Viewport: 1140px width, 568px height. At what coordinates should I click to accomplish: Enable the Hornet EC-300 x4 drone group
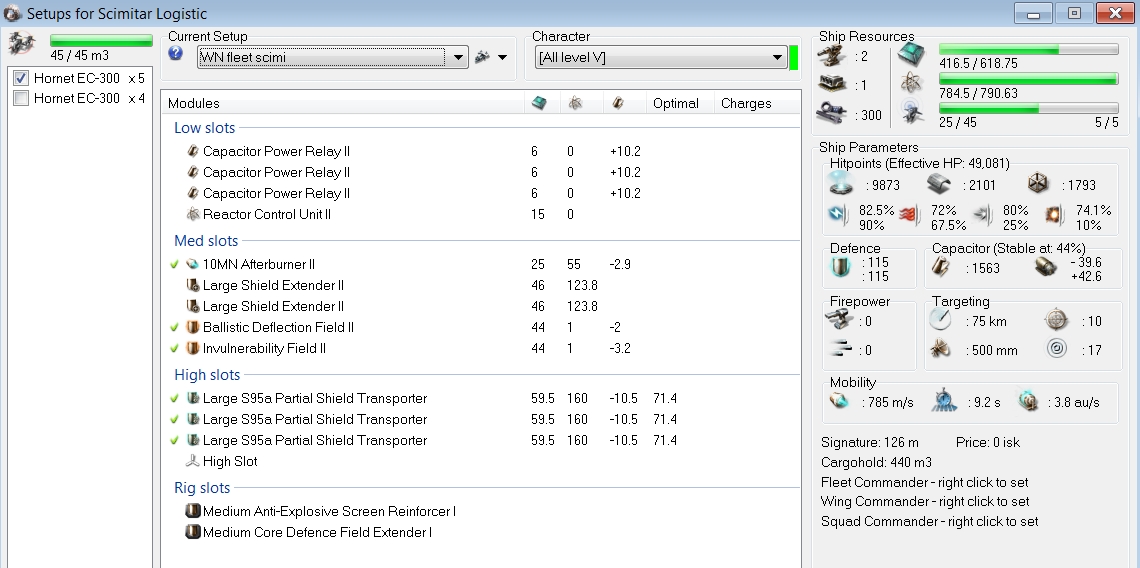[21, 98]
